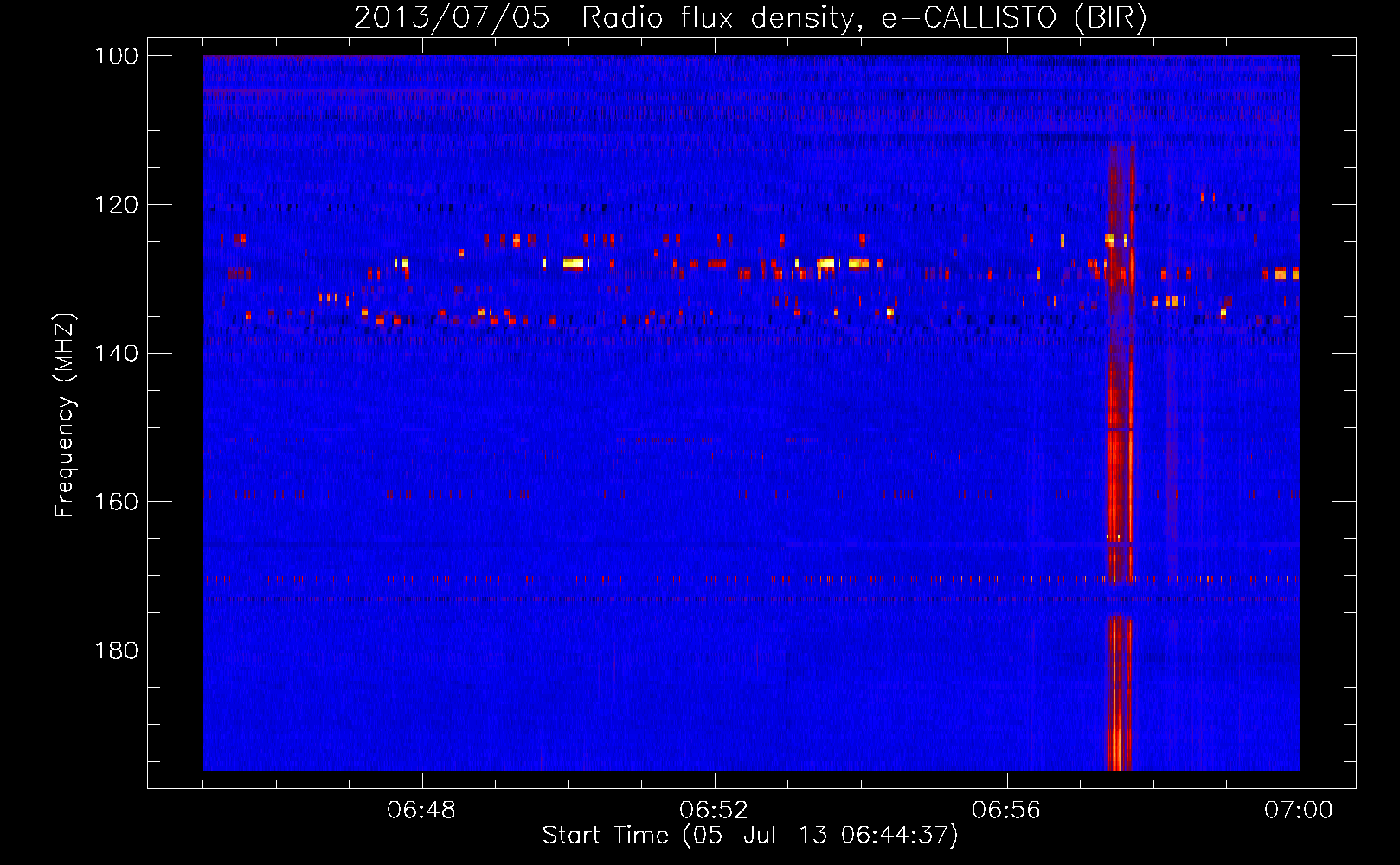Click the plot title '2013/07/05 Radio flux density, e-CALLISTO (BIR)'
1400x865 pixels.
click(x=750, y=18)
